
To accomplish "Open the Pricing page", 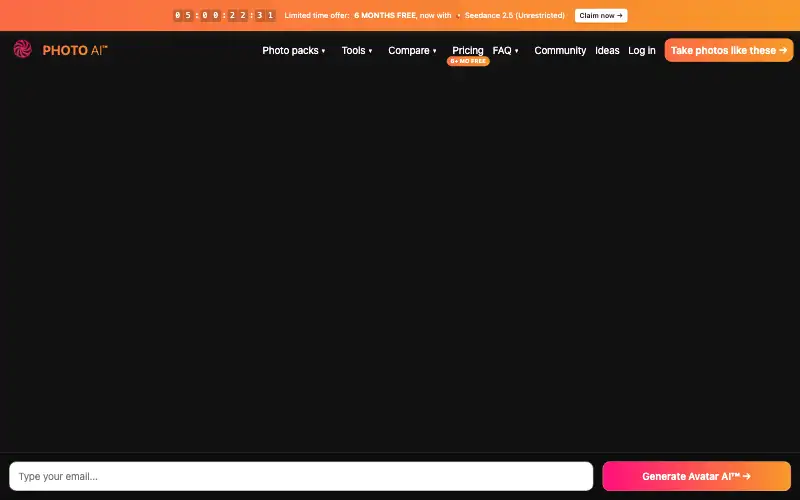I will point(467,50).
